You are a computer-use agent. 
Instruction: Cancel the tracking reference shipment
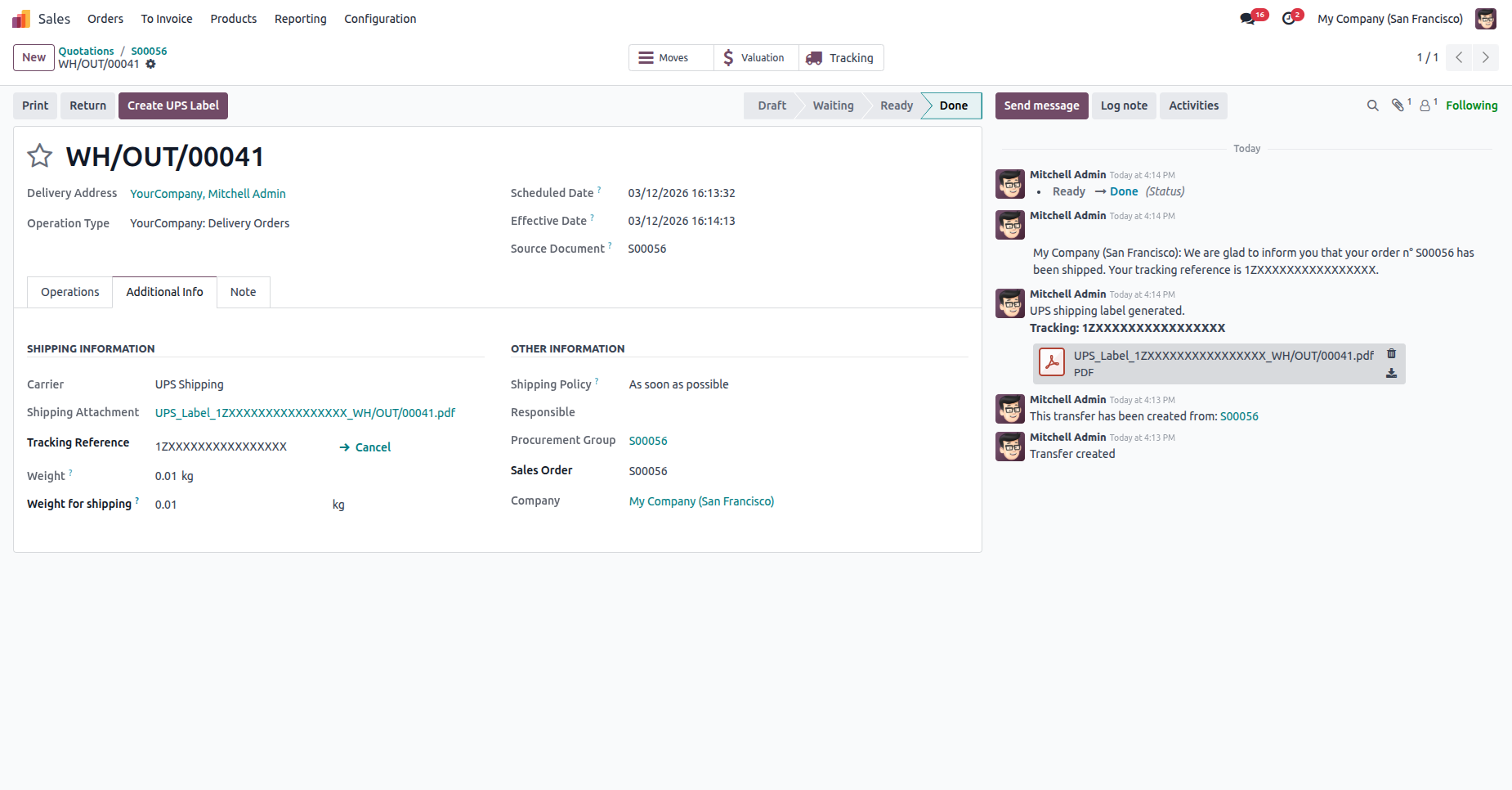click(365, 447)
